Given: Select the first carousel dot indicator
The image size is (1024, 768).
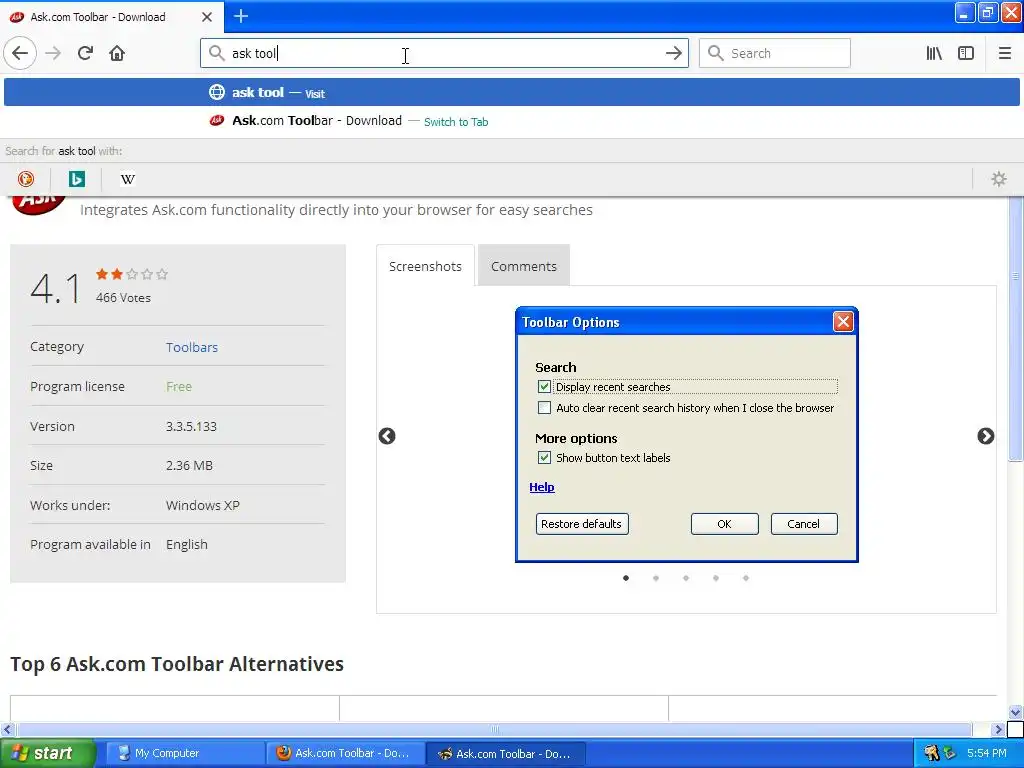Looking at the screenshot, I should [x=626, y=577].
